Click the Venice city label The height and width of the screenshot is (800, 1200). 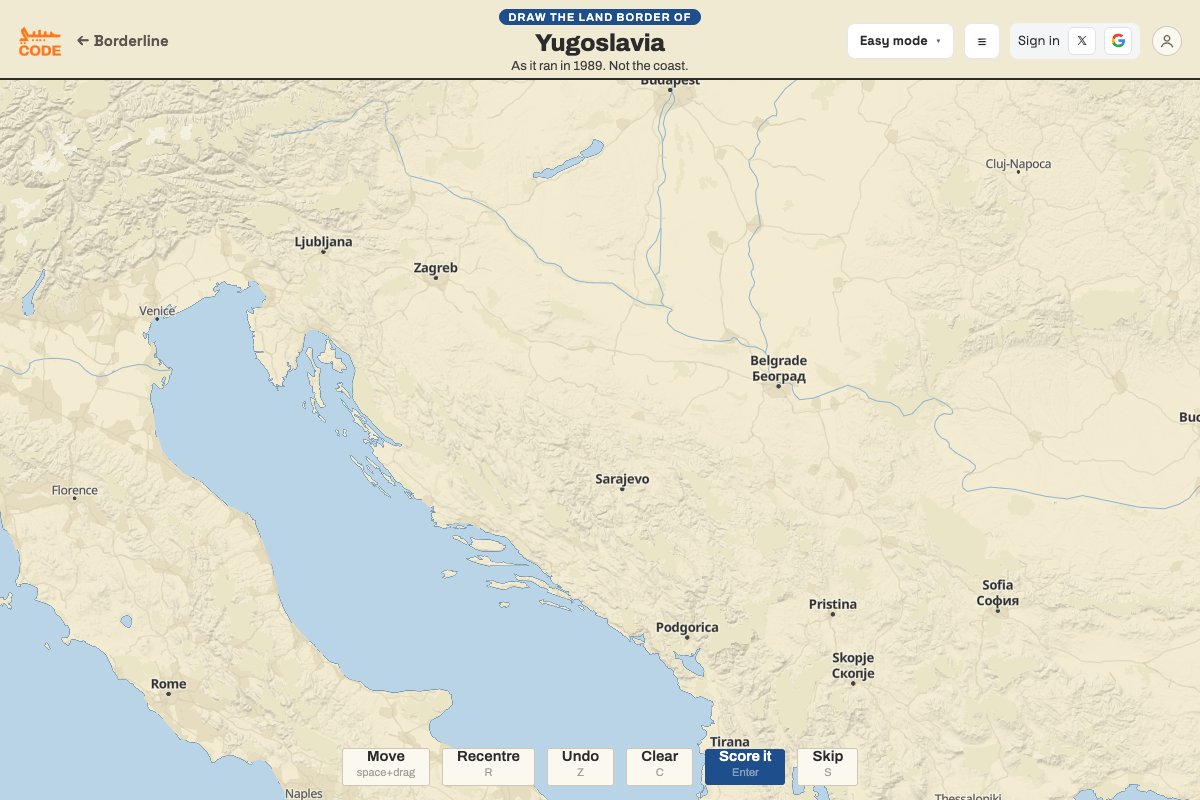[157, 311]
